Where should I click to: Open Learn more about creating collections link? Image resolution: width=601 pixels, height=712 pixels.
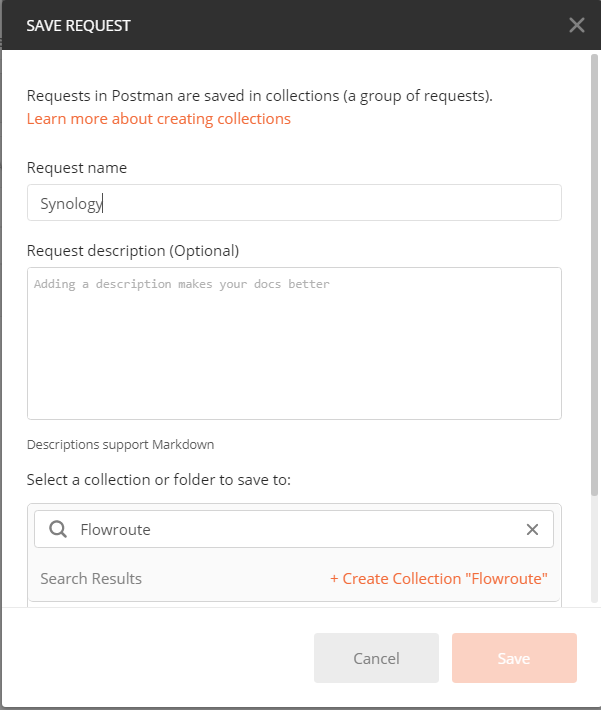click(x=158, y=119)
